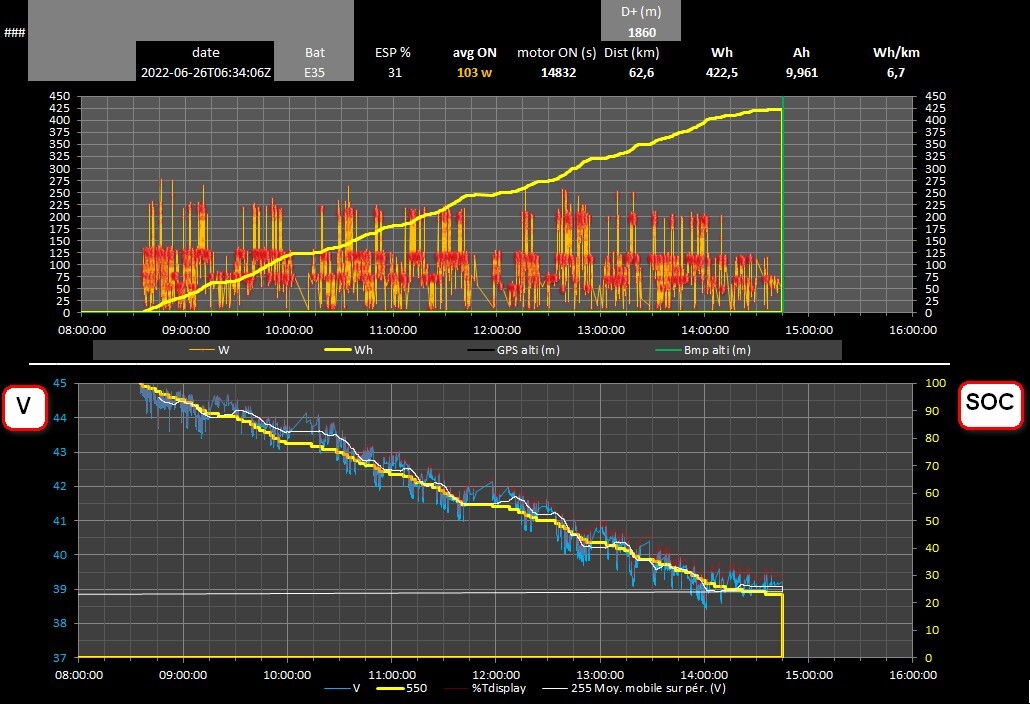The image size is (1030, 704).
Task: Click the red-bordered "SOC" axis badge
Action: click(x=990, y=405)
